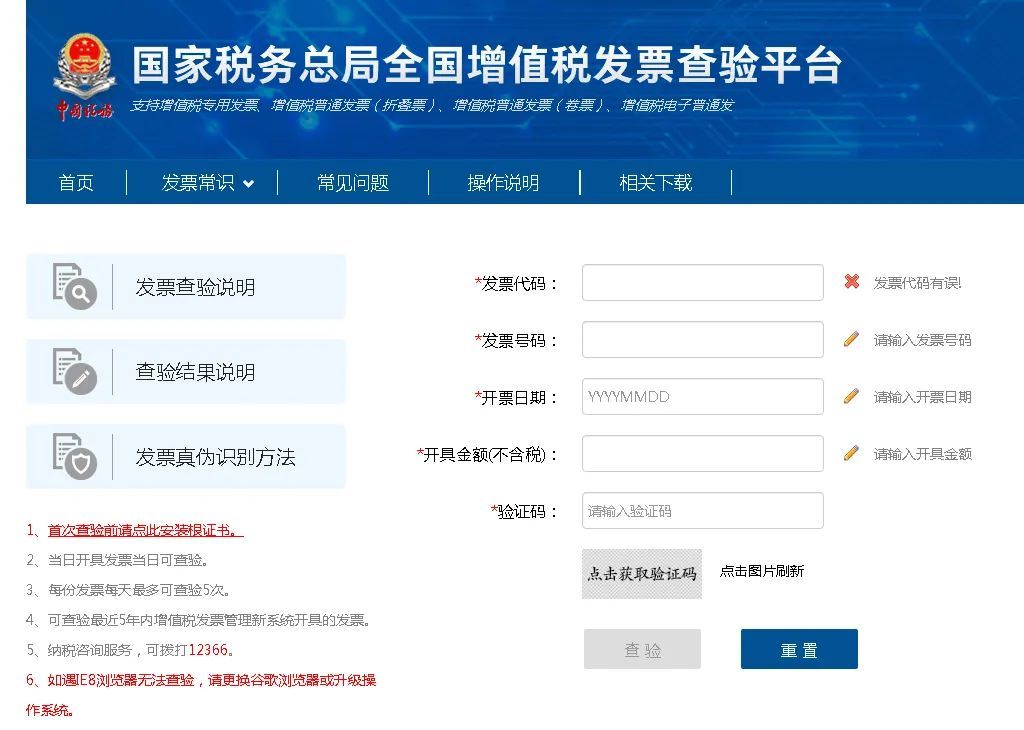Image resolution: width=1024 pixels, height=730 pixels.
Task: Click the 中国税务 emblem logo
Action: coord(83,60)
